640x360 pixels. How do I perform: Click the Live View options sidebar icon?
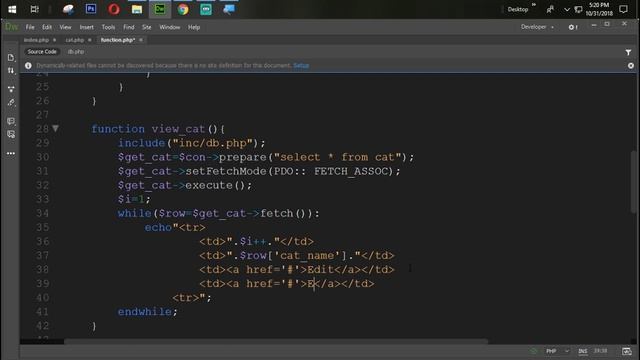point(11,89)
